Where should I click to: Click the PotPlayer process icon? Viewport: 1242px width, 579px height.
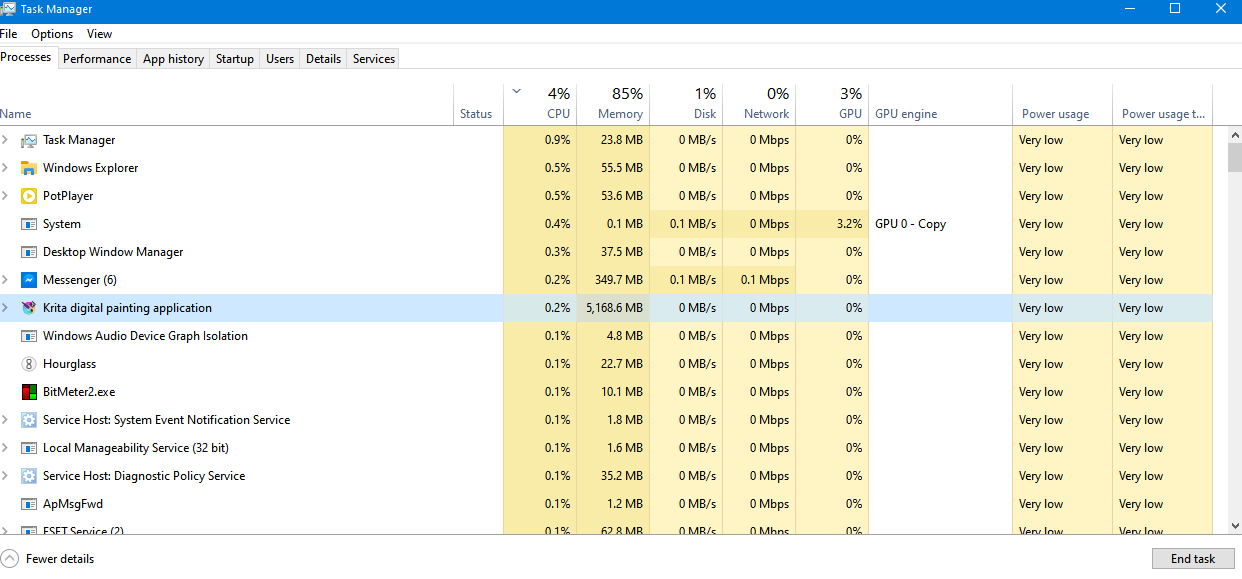coord(29,196)
